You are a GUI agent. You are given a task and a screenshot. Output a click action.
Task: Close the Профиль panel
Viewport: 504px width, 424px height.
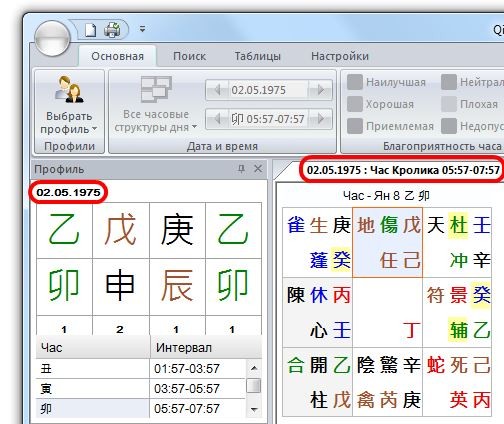258,169
